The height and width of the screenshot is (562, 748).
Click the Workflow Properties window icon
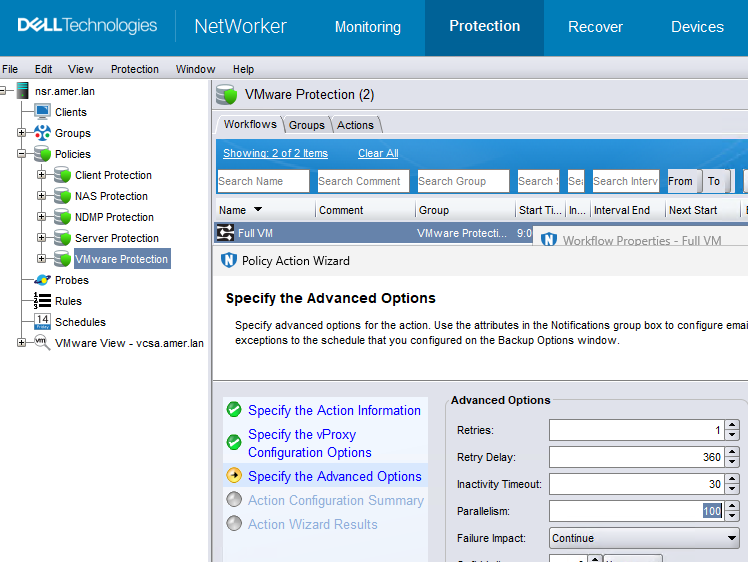[549, 239]
